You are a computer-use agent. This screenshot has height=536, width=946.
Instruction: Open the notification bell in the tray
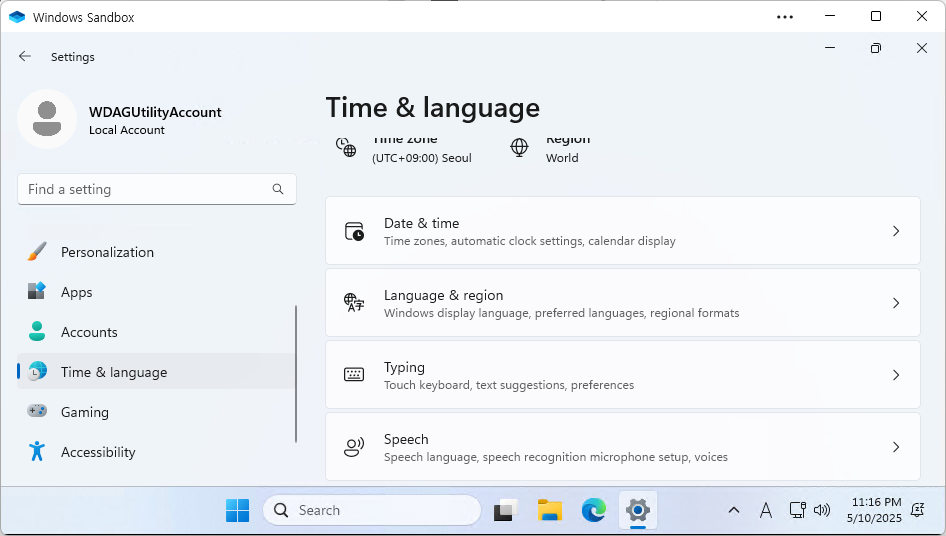[x=918, y=511]
